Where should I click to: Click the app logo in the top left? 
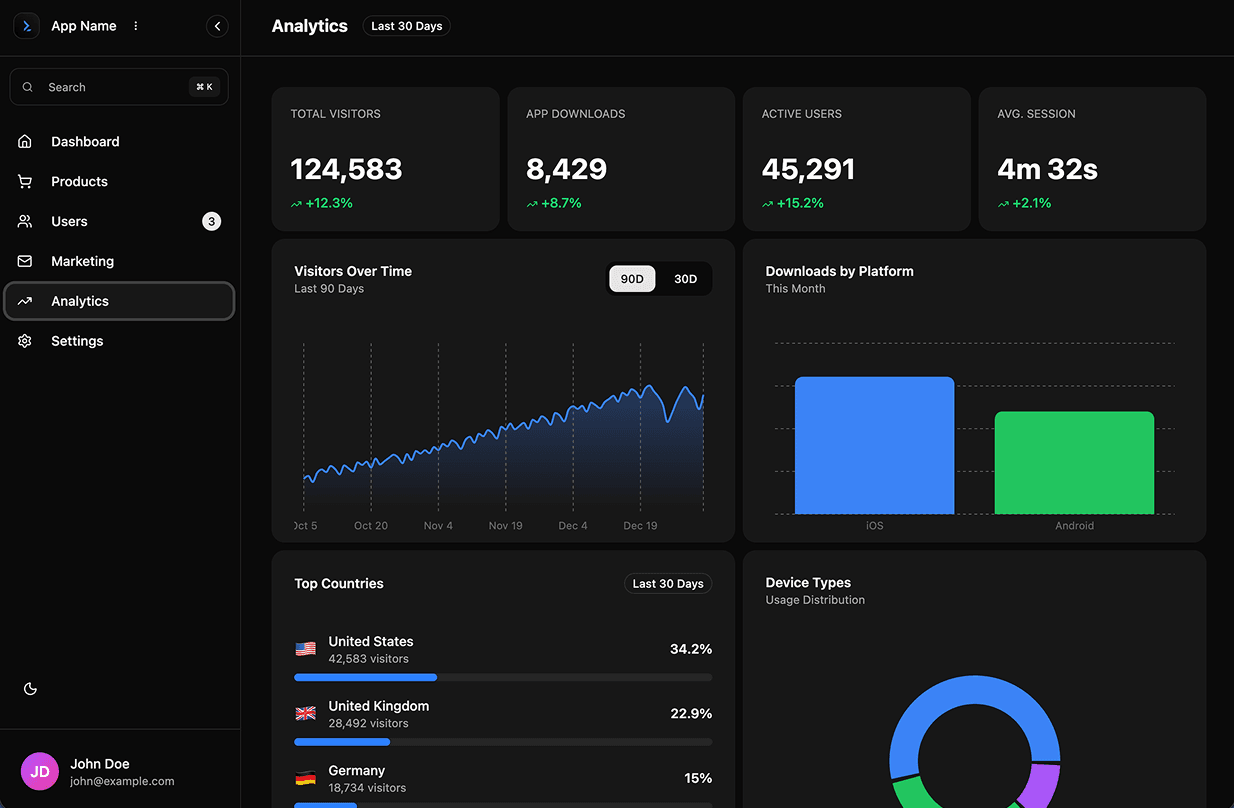coord(26,25)
